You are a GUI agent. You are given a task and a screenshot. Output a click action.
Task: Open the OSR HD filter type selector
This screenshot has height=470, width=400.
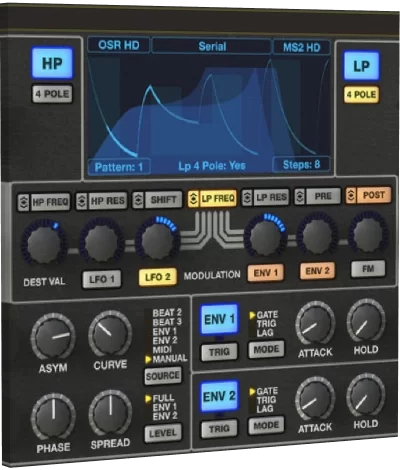point(119,45)
